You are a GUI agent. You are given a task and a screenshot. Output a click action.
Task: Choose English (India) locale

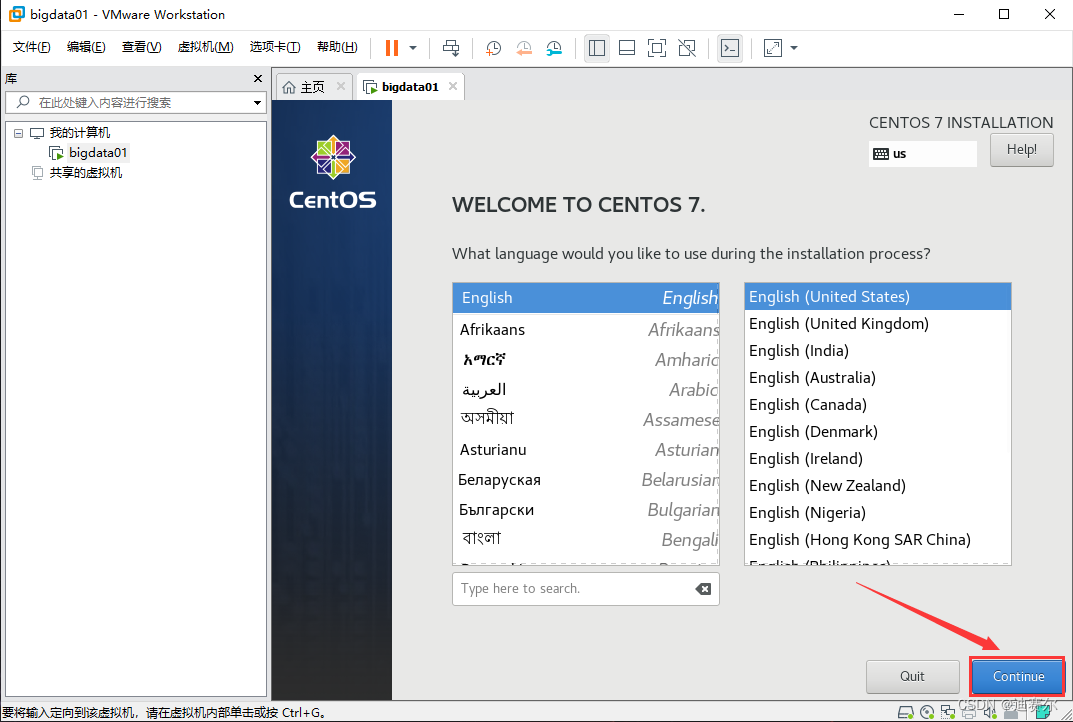(877, 351)
